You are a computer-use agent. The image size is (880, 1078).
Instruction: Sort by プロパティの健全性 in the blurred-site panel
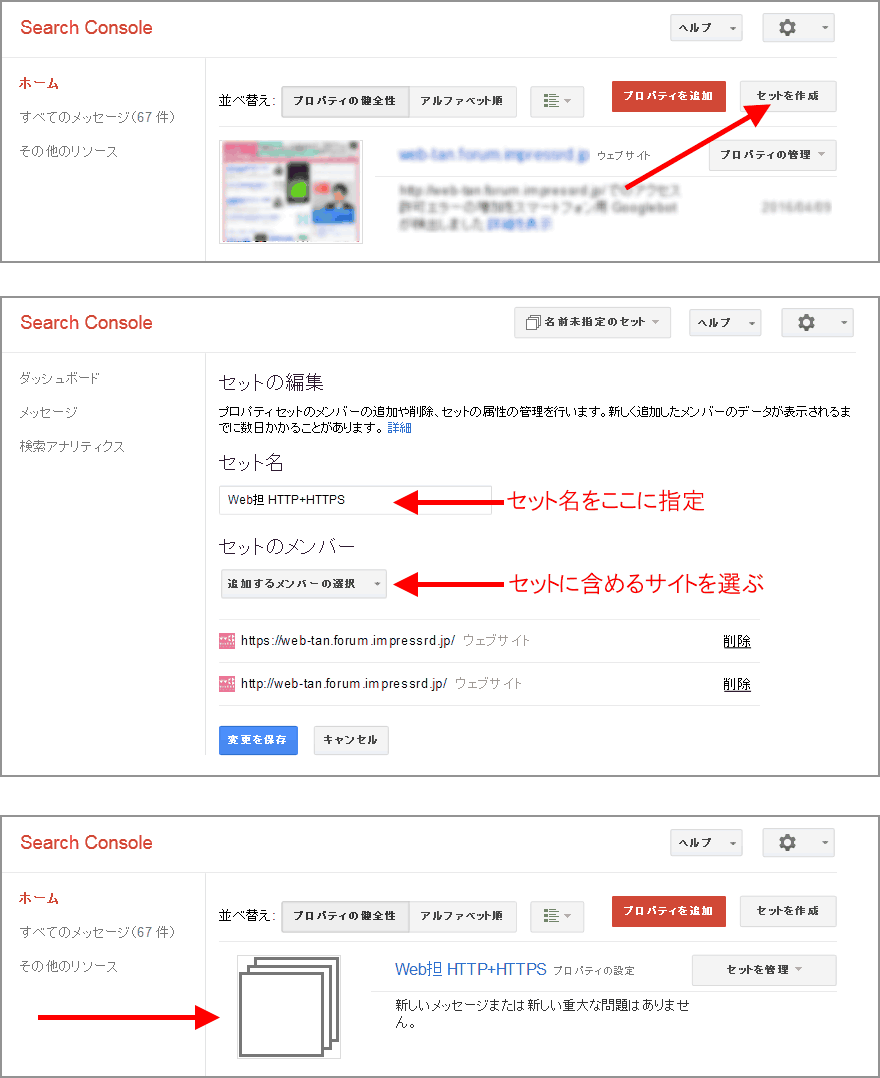(345, 101)
